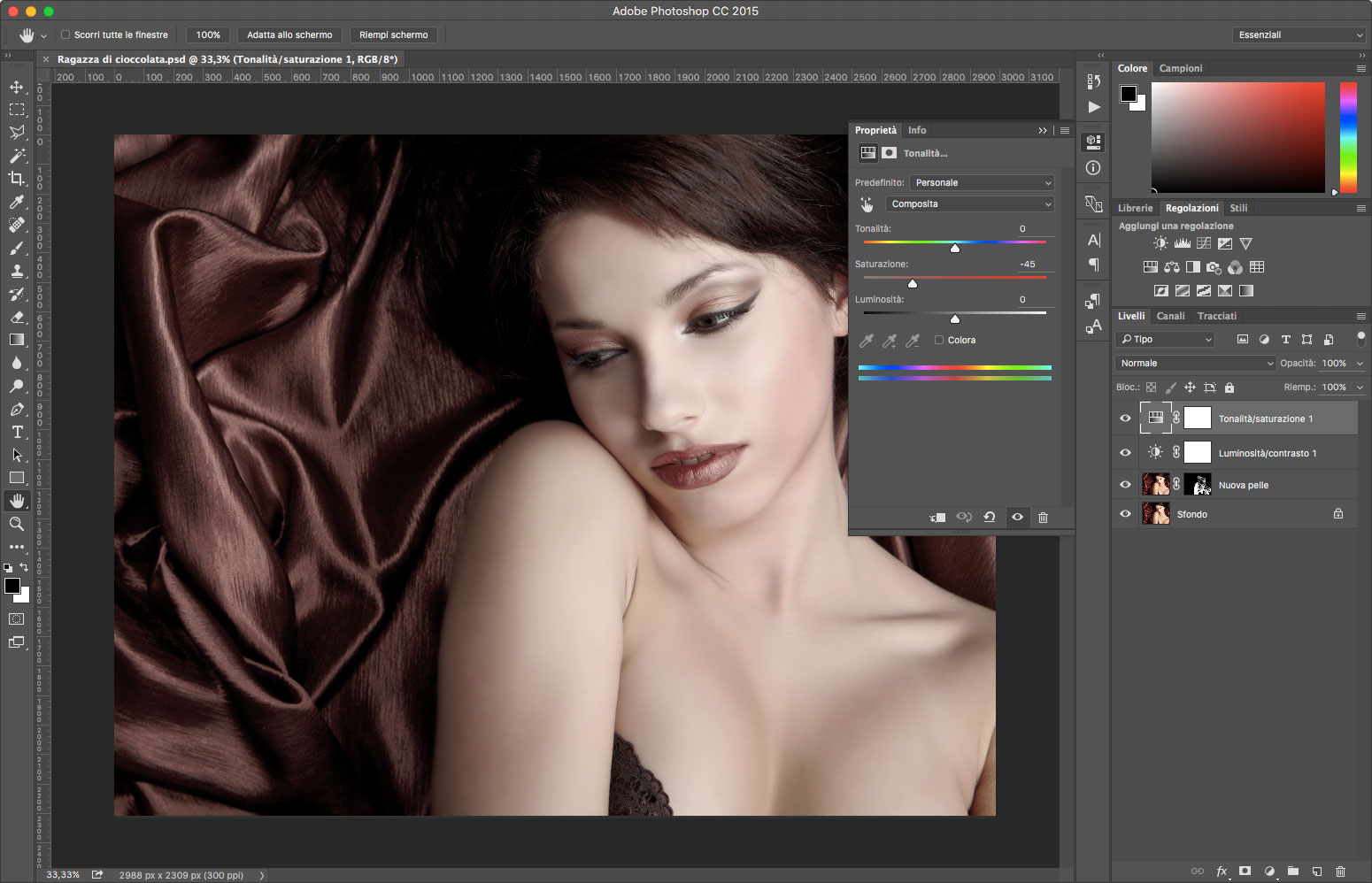This screenshot has width=1372, height=883.
Task: Switch to the Tracciati tab
Action: pyautogui.click(x=1216, y=316)
